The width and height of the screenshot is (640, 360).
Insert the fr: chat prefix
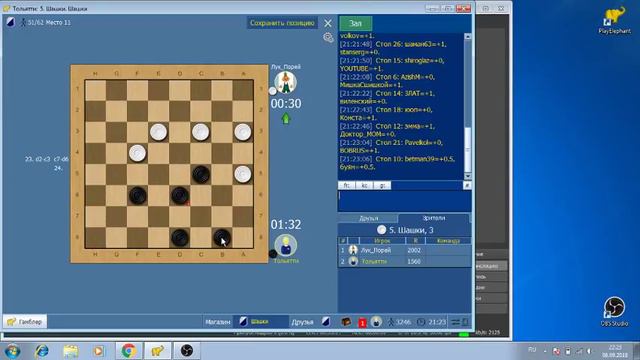click(x=347, y=185)
